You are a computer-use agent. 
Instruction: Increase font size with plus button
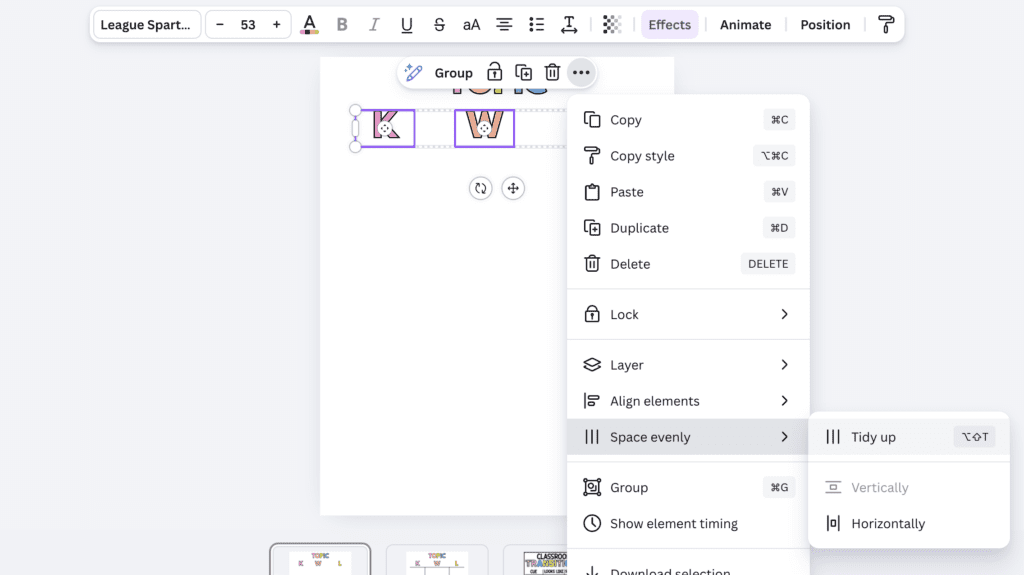point(276,25)
